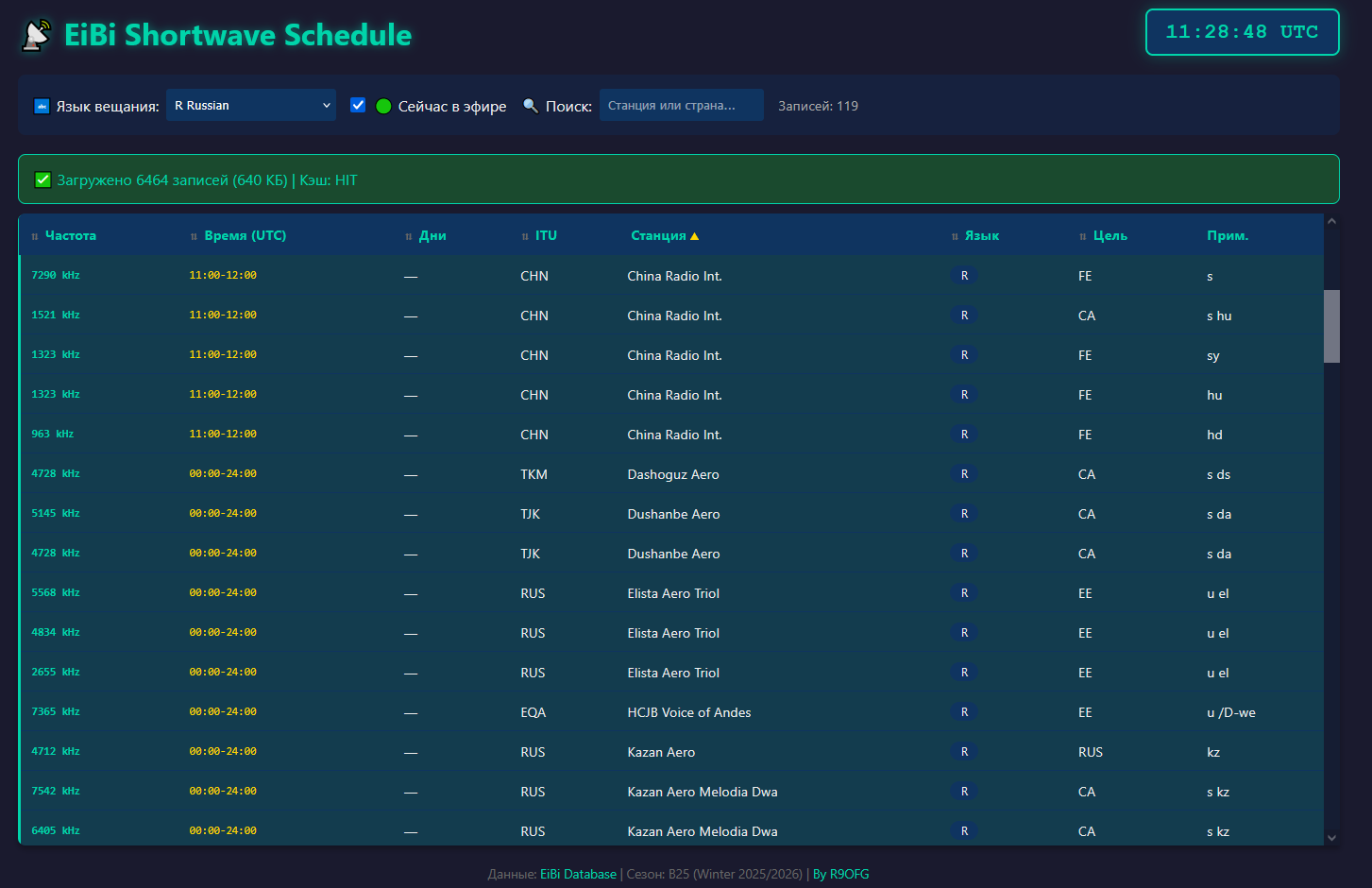This screenshot has width=1372, height=888.
Task: Sort table by Язык column header
Action: [x=981, y=235]
